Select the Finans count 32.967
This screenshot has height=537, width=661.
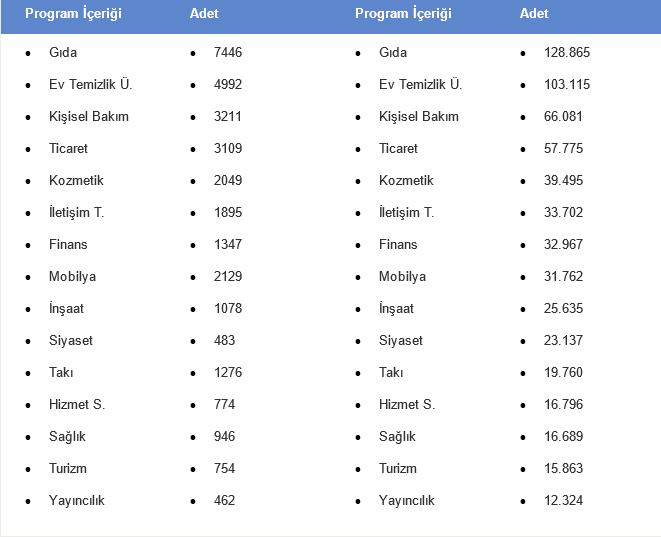click(563, 244)
